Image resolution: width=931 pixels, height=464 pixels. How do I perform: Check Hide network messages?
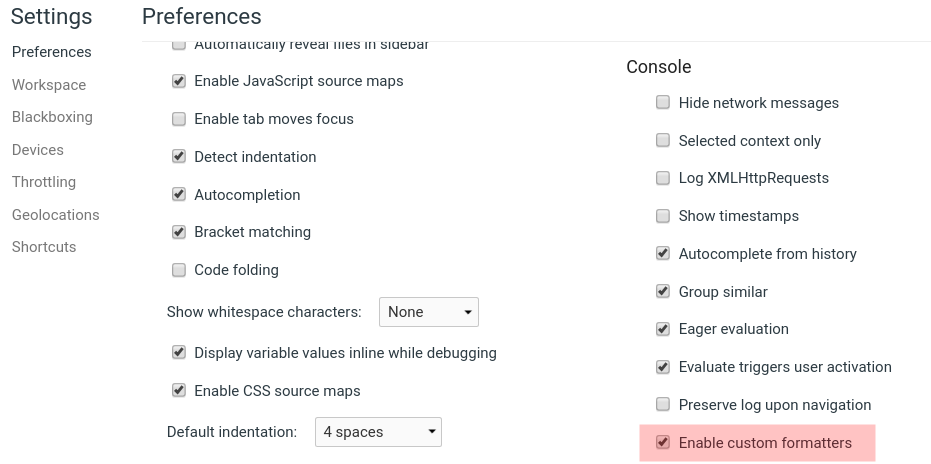(x=663, y=103)
